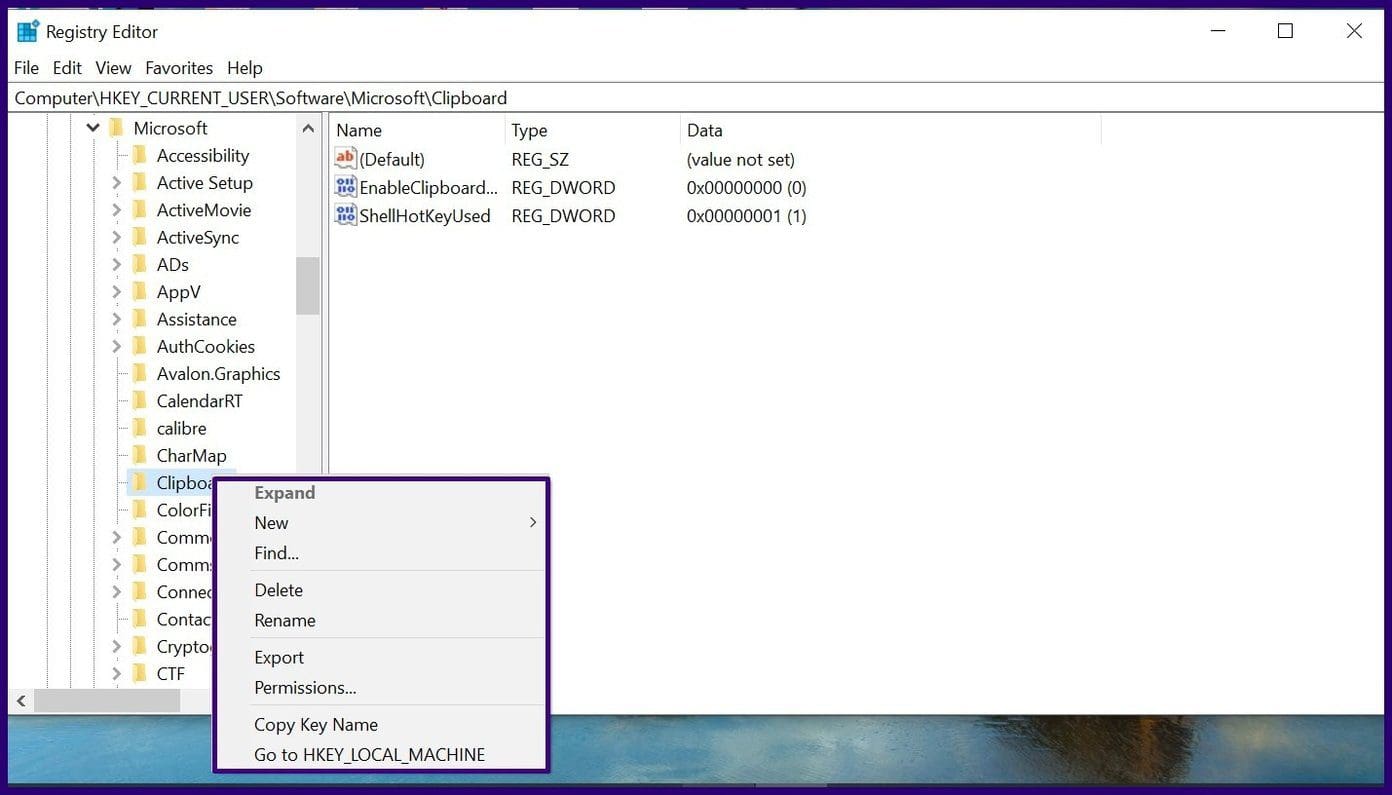This screenshot has height=795, width=1392.
Task: Select the calibre key label
Action: (x=181, y=428)
